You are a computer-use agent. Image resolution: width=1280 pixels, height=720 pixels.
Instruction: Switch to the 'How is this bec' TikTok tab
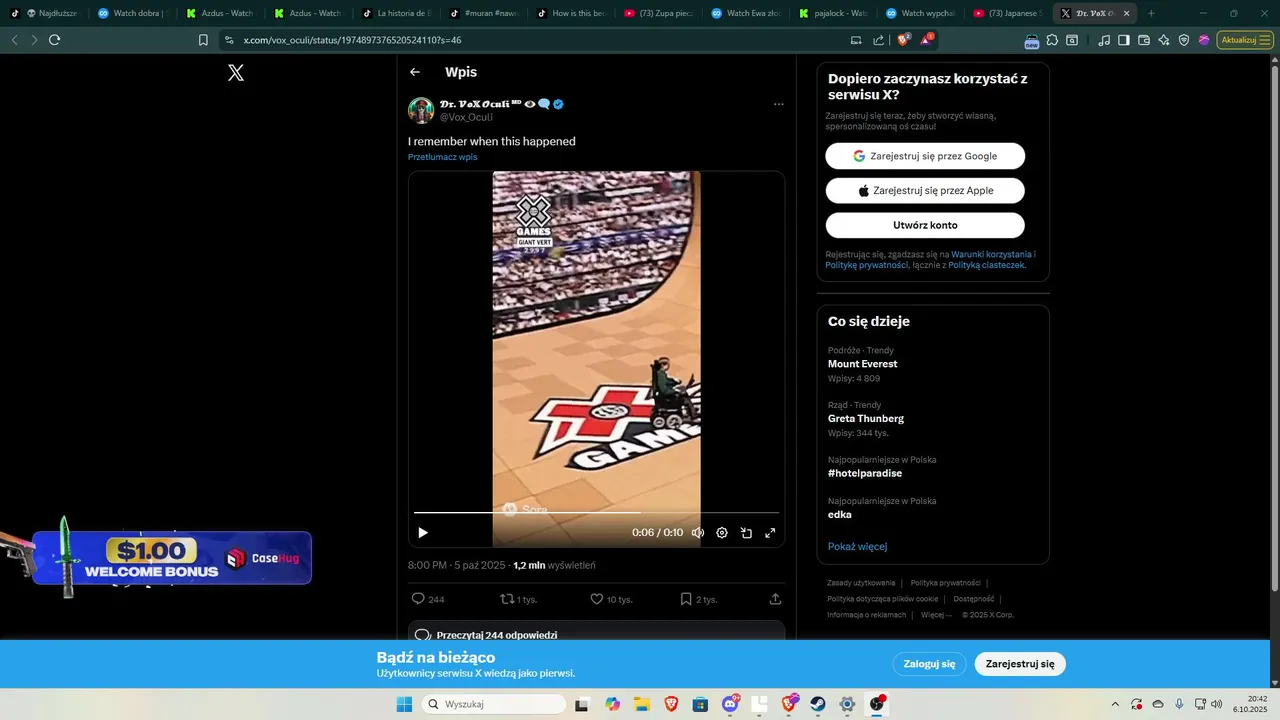click(x=574, y=14)
